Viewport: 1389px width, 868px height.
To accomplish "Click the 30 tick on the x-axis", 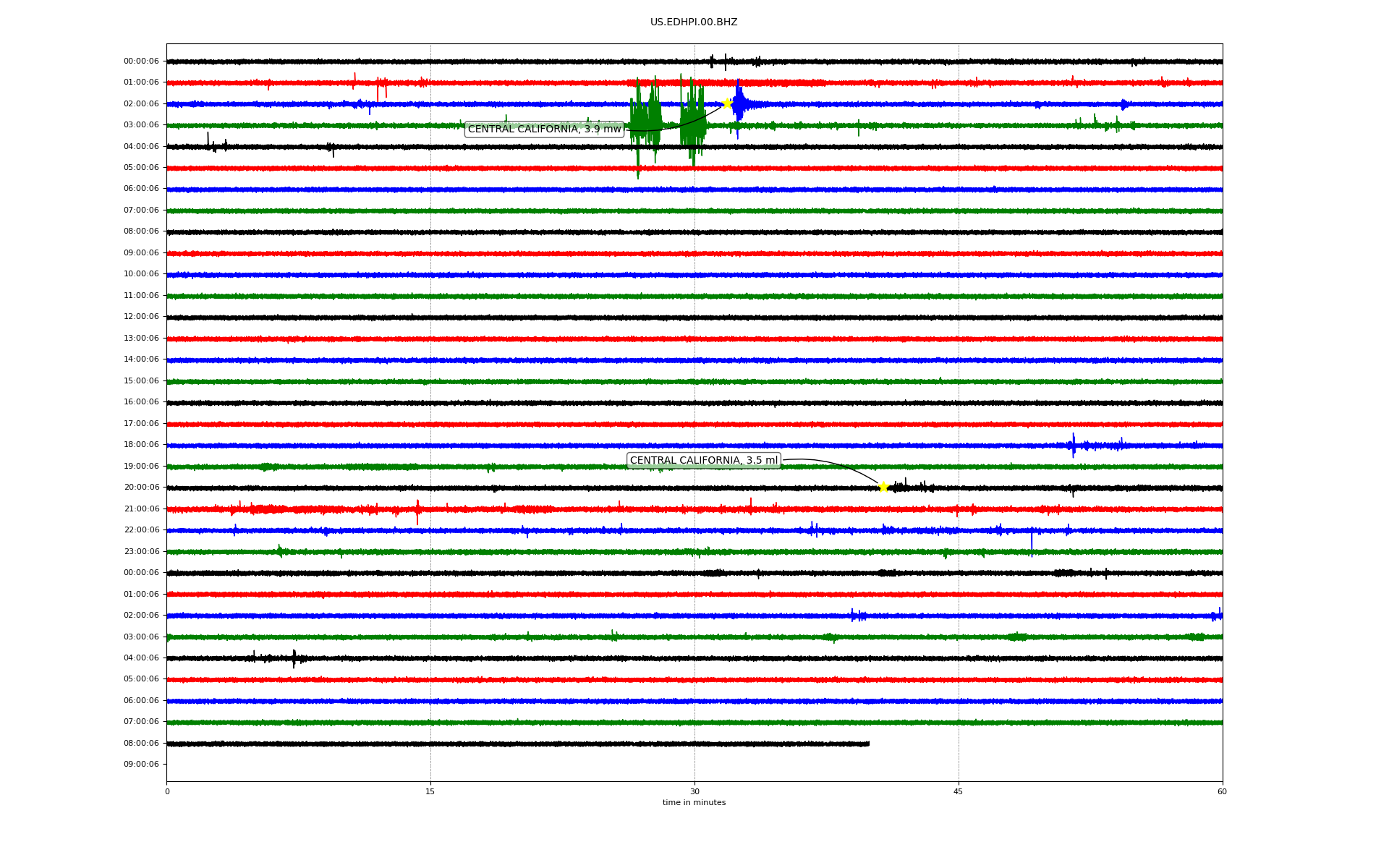I will click(694, 791).
